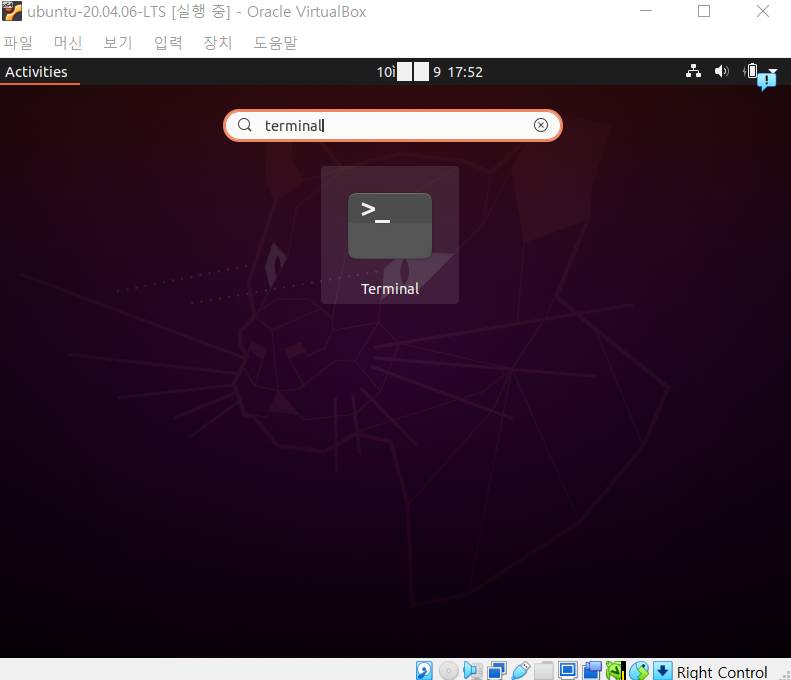Open the Activities overview button

tap(36, 72)
